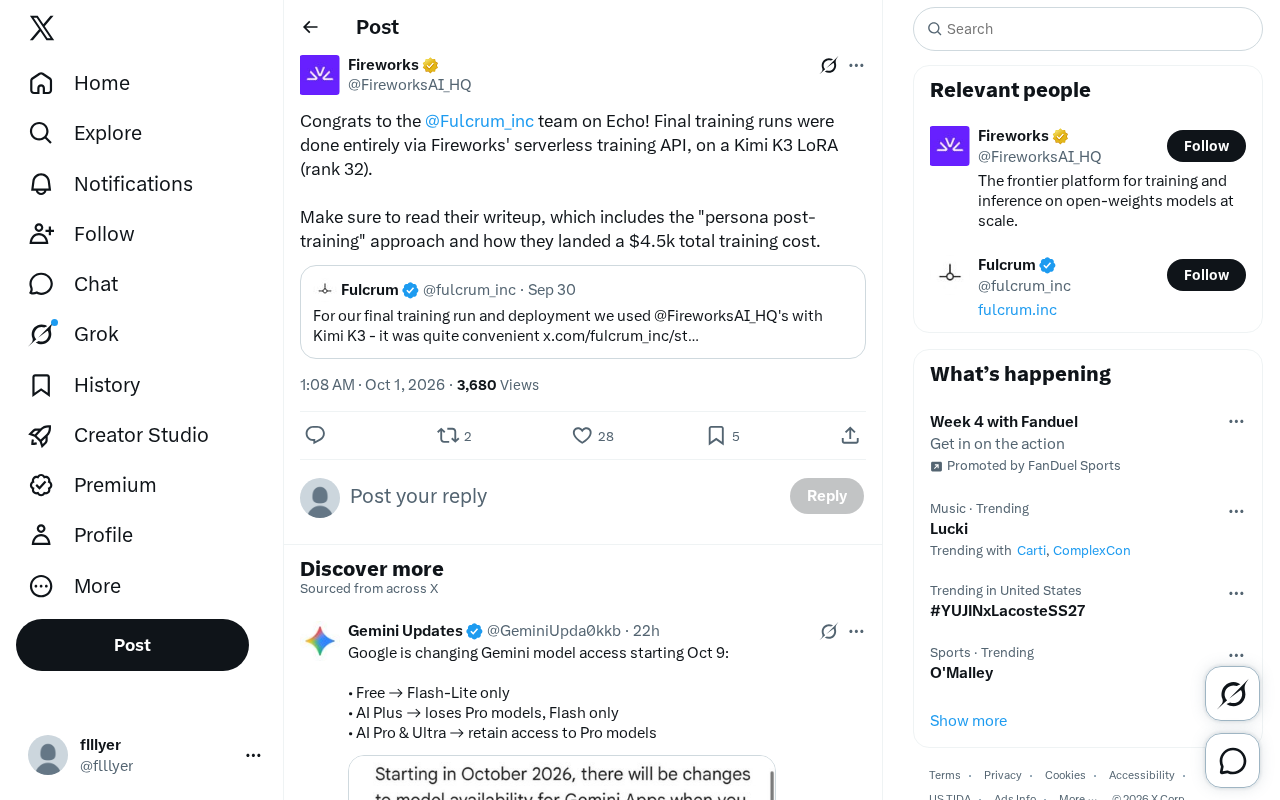This screenshot has height=800, width=1280.
Task: Open account menu next to flllyer
Action: coord(253,755)
